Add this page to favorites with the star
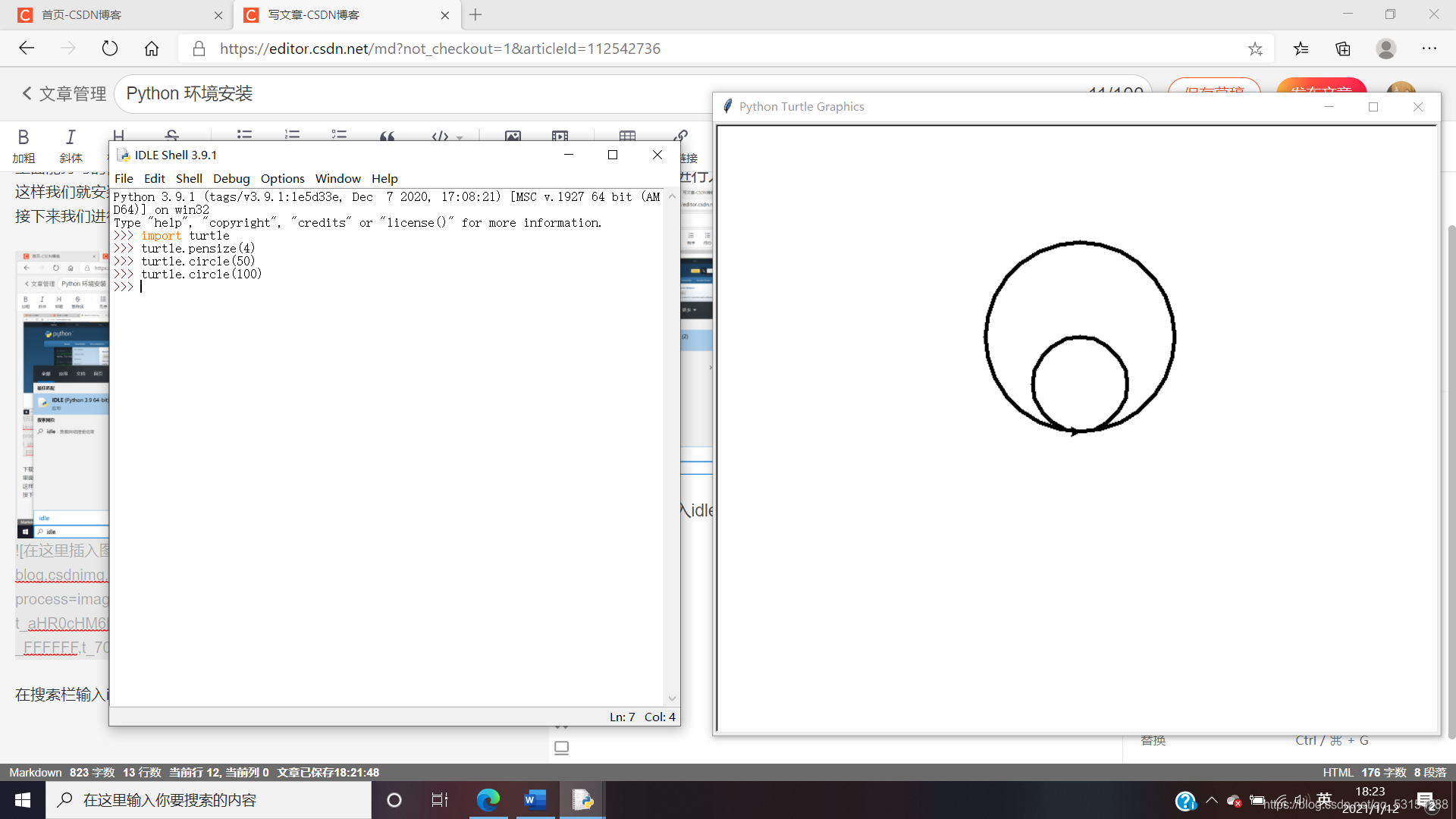 coord(1255,49)
